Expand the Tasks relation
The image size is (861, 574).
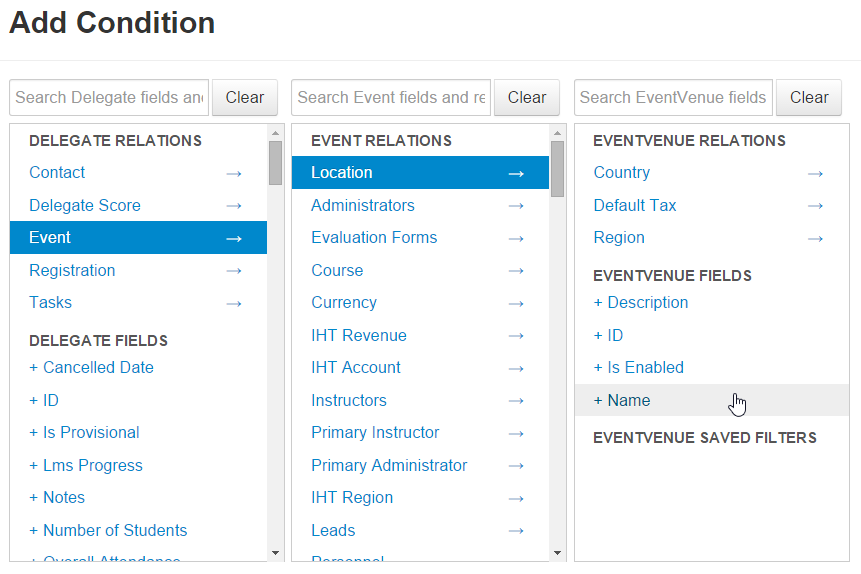coord(138,303)
